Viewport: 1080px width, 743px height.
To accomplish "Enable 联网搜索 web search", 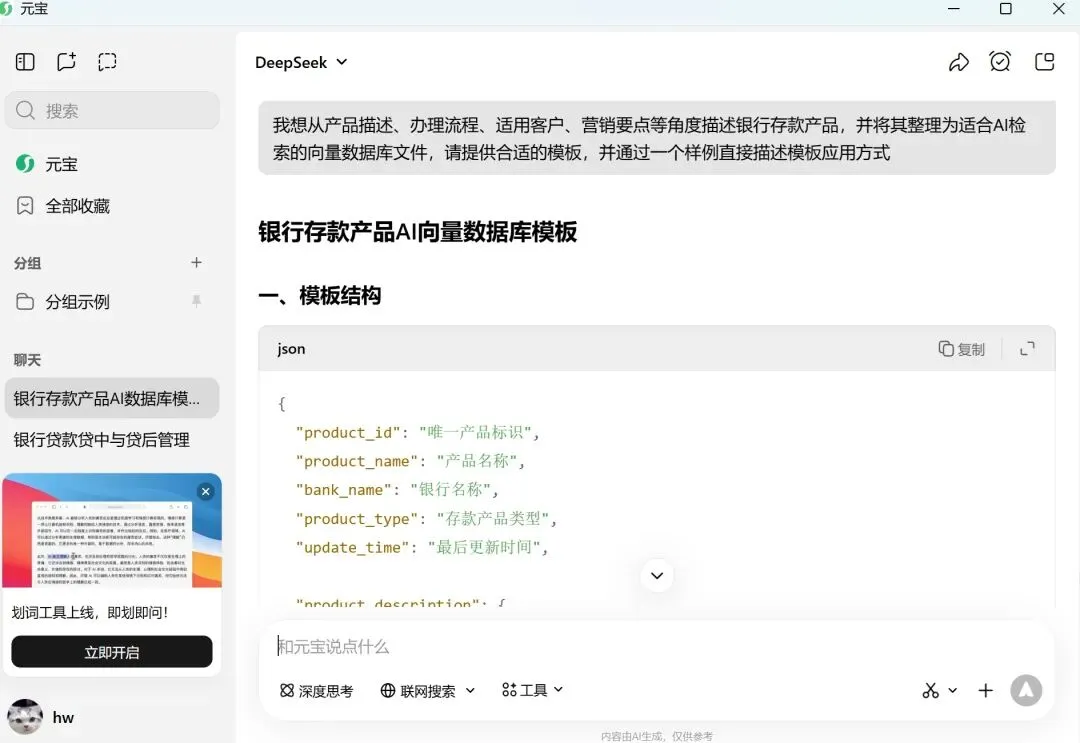I will coord(420,690).
